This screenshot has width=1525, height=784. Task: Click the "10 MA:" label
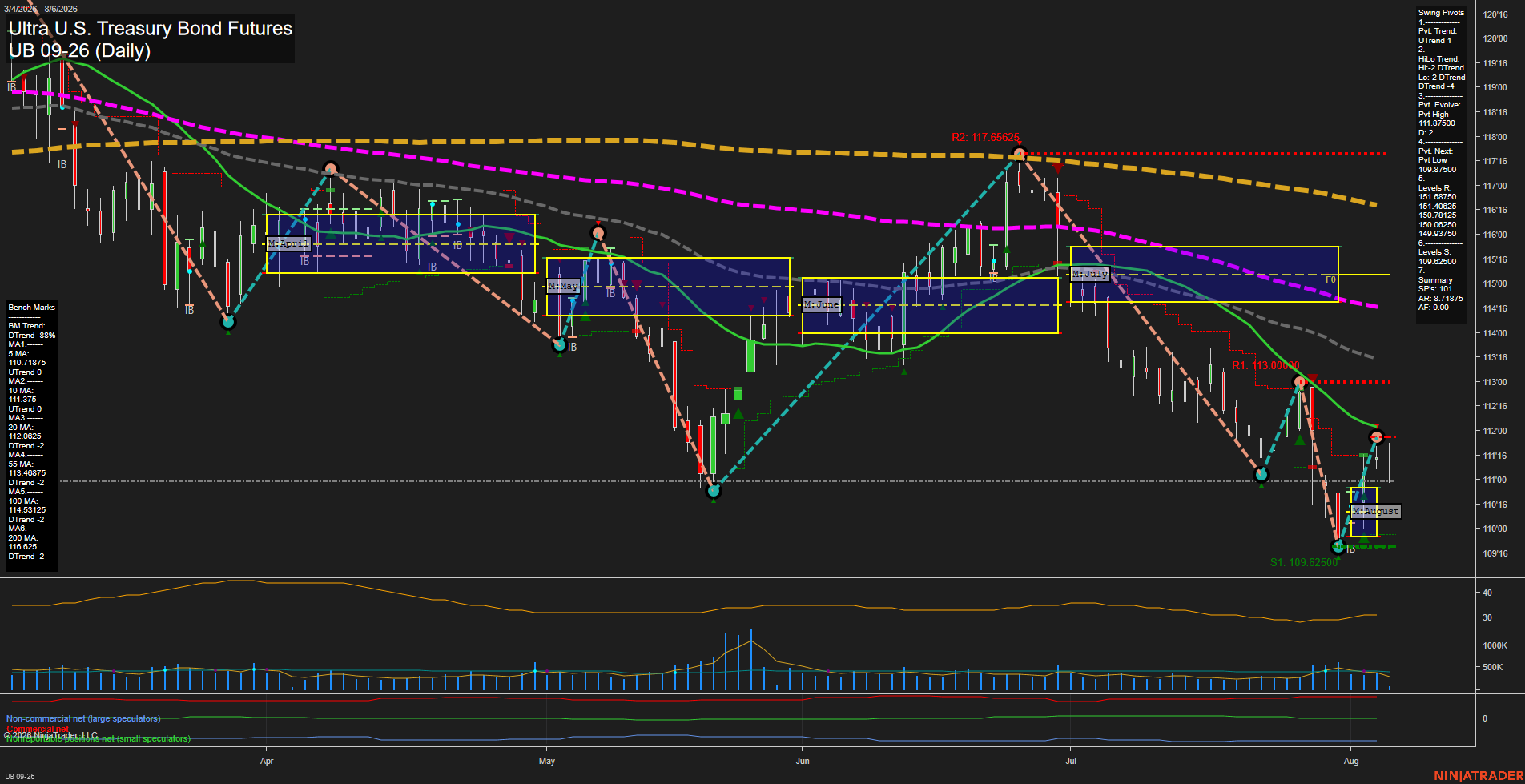(21, 391)
